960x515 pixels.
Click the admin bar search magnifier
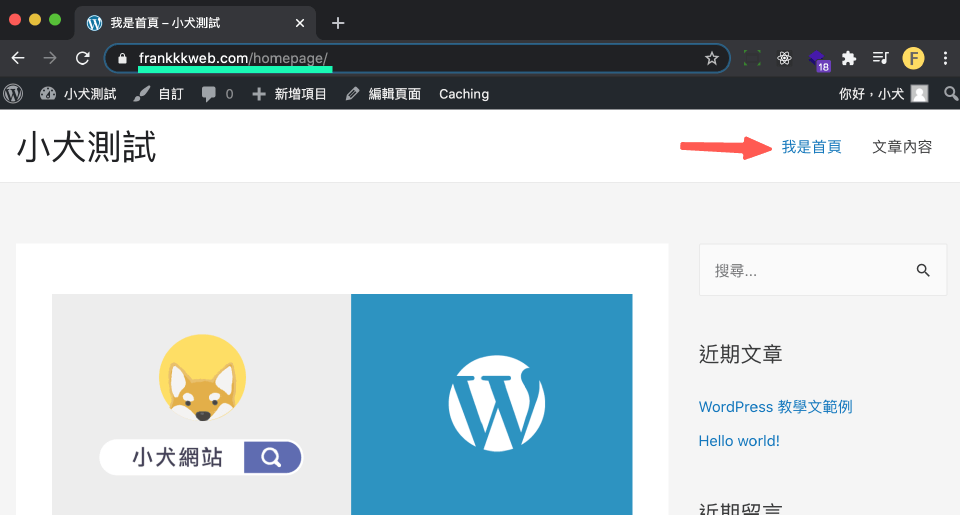pos(951,93)
